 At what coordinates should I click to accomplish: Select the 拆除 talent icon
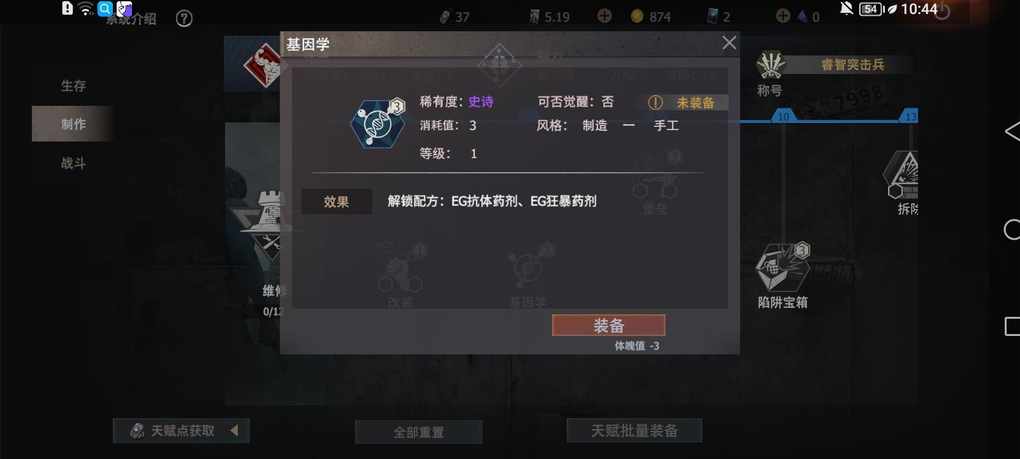pos(903,175)
